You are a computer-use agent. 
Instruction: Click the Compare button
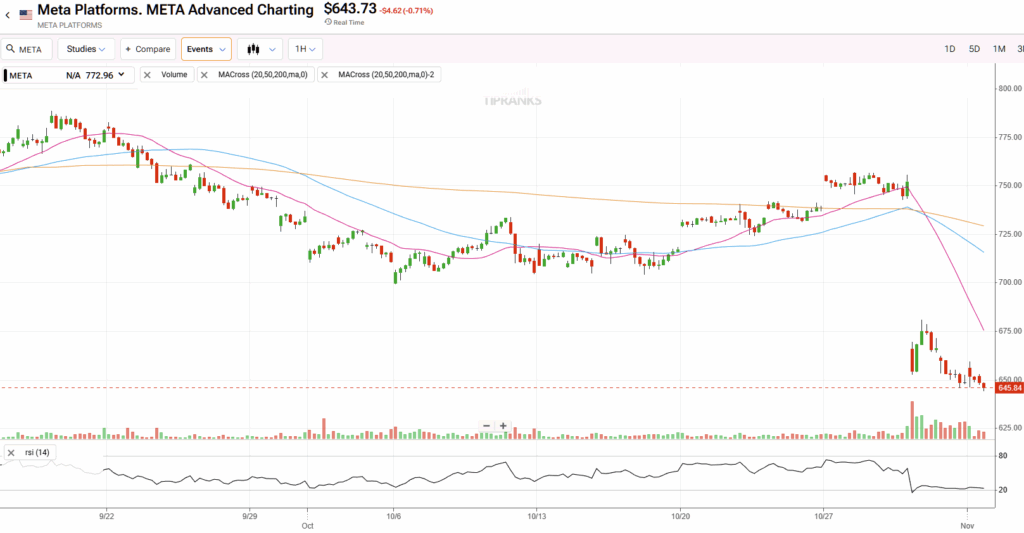148,49
